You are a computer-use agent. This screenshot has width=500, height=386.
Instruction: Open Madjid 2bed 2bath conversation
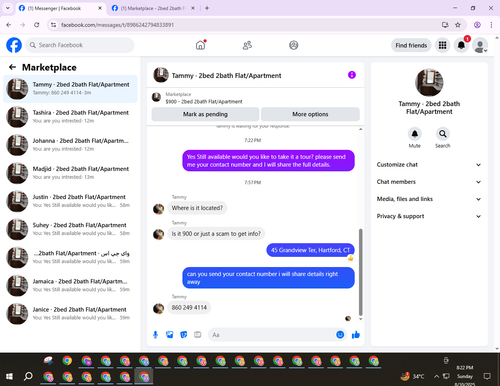70,173
